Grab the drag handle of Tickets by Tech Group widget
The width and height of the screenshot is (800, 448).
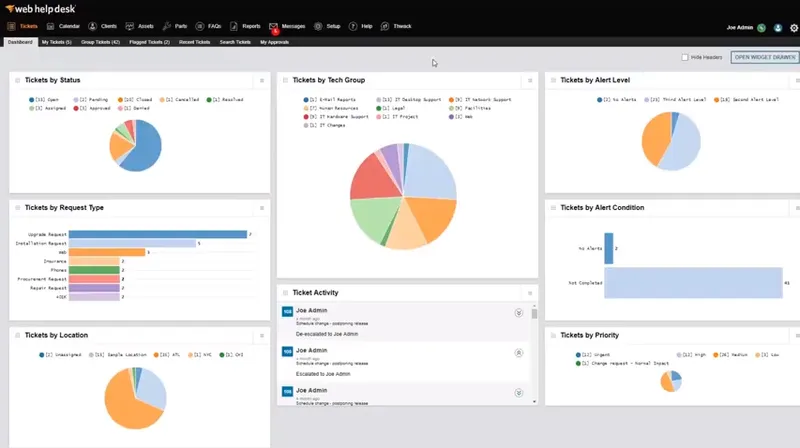285,80
